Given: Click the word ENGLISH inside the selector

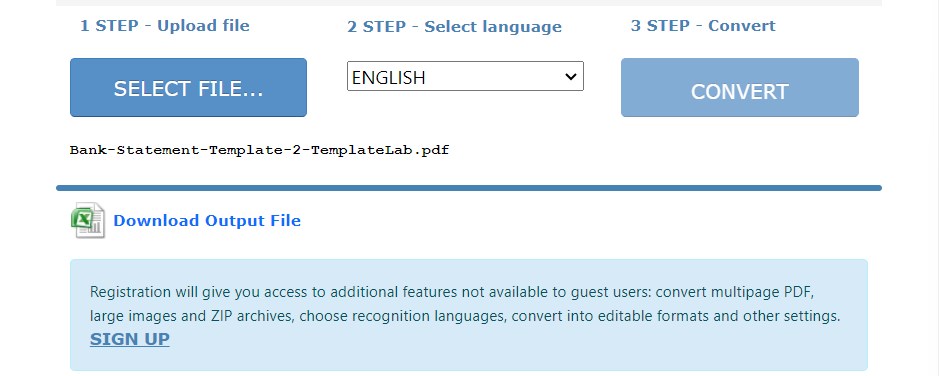Looking at the screenshot, I should [x=389, y=77].
